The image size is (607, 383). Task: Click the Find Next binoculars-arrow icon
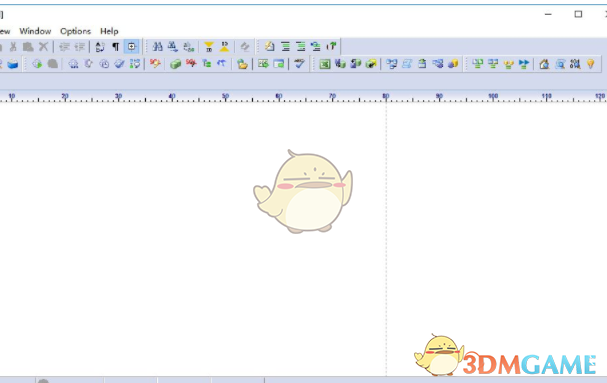173,47
